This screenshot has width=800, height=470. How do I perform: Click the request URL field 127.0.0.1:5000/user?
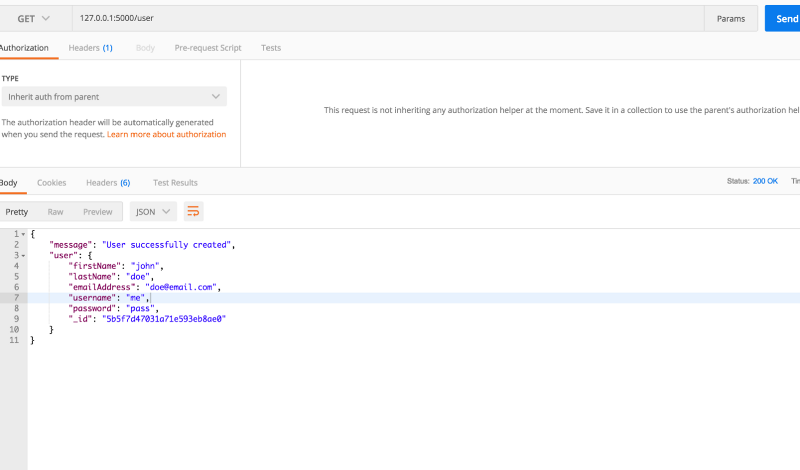click(388, 18)
